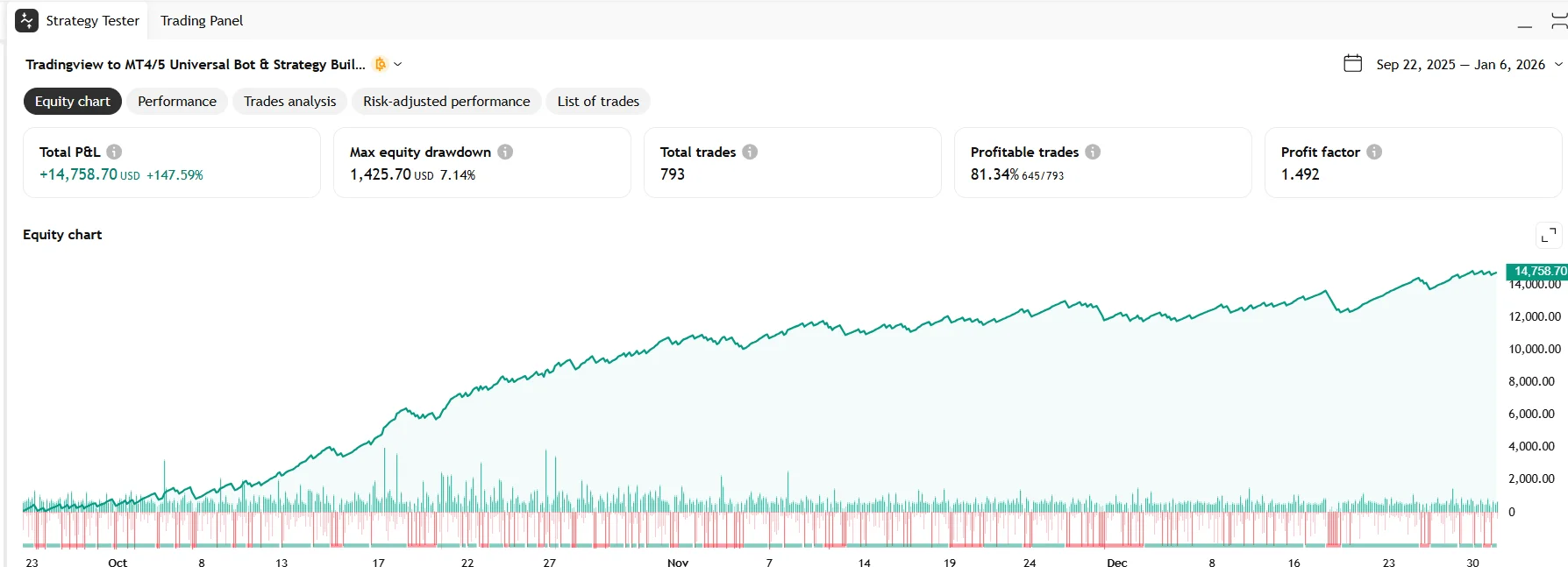Expand the date range dropdown arrow
Image resolution: width=1568 pixels, height=567 pixels.
(x=1558, y=64)
